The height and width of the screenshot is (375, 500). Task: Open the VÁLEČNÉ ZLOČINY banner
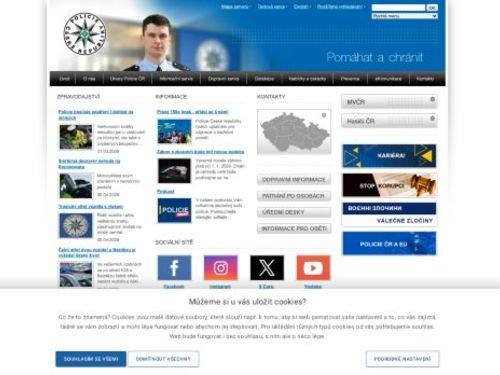pyautogui.click(x=389, y=214)
